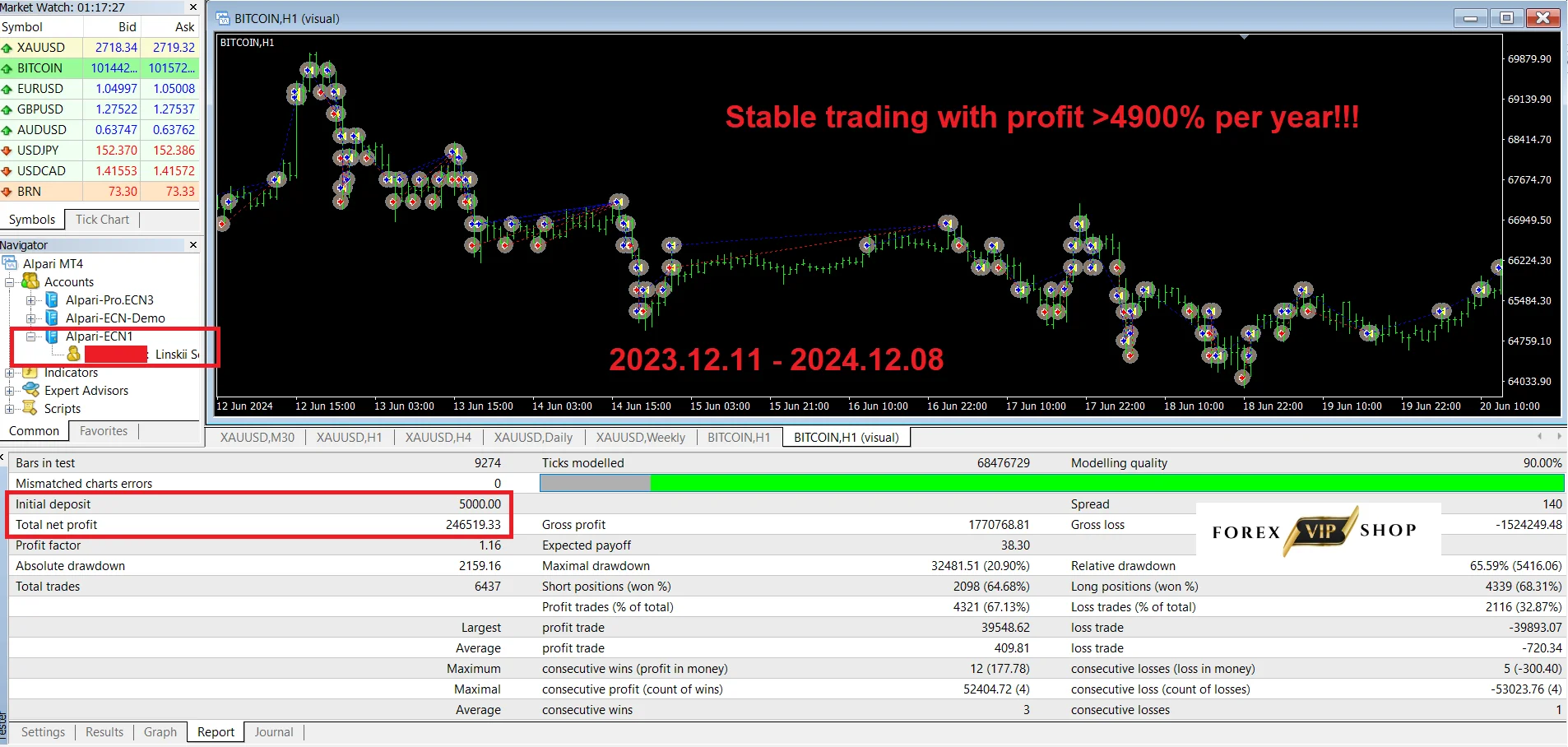
Task: Select the Common tab in Navigator
Action: point(34,431)
